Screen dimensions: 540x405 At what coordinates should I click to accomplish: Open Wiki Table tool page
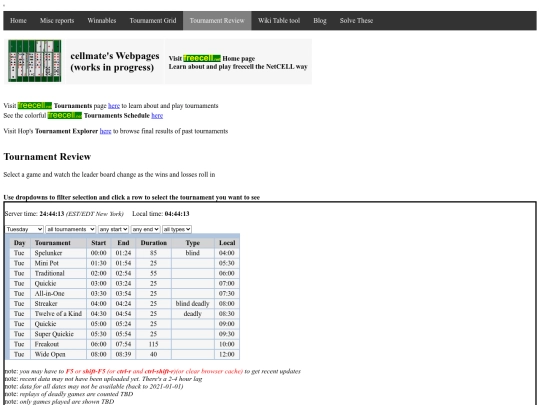point(279,21)
